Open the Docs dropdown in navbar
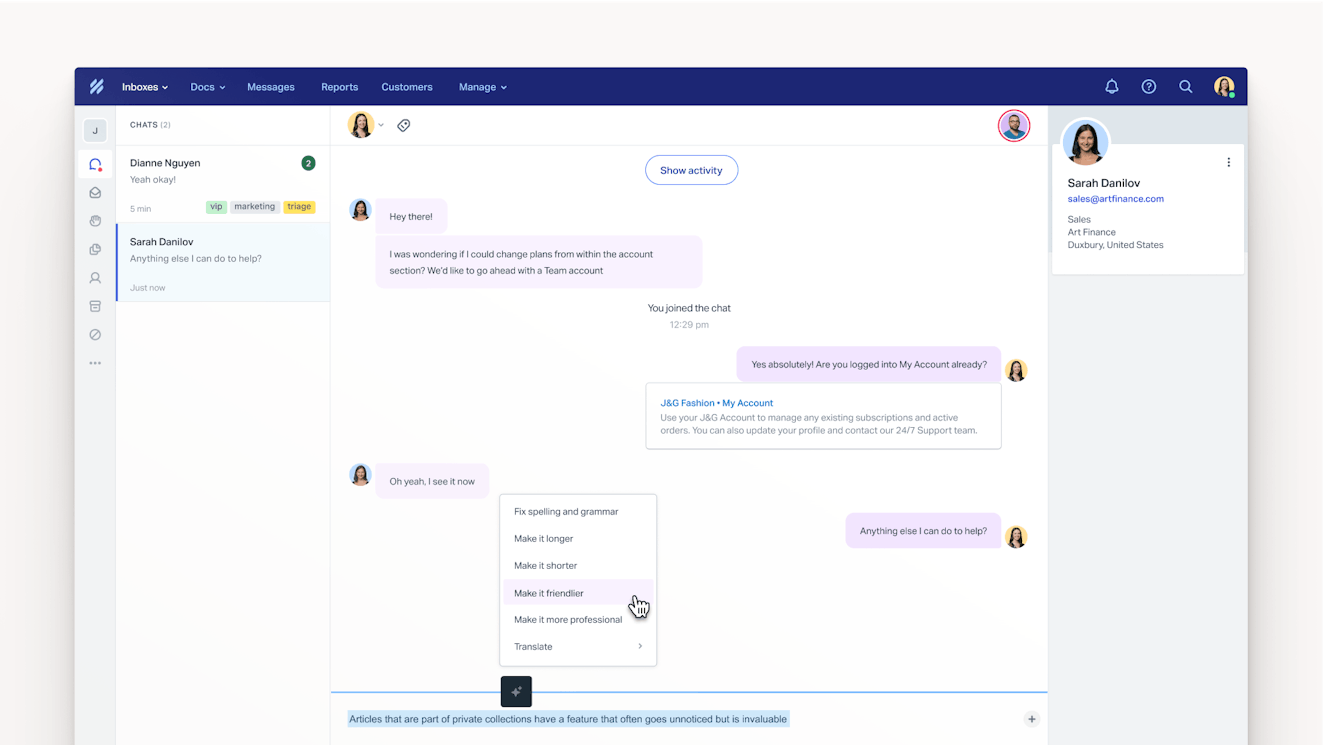1323x745 pixels. [x=207, y=87]
